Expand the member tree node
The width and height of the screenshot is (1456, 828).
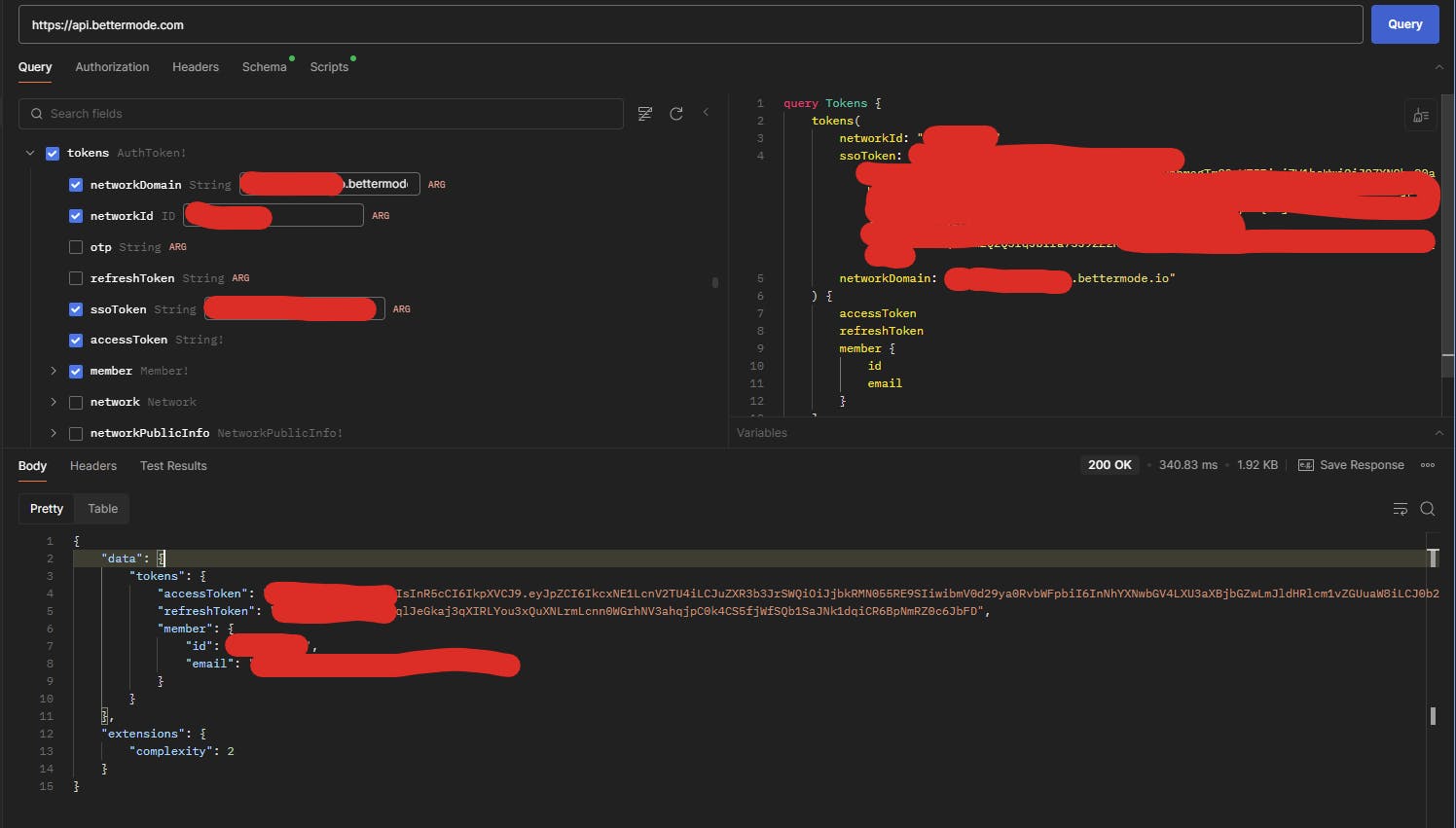click(x=54, y=371)
